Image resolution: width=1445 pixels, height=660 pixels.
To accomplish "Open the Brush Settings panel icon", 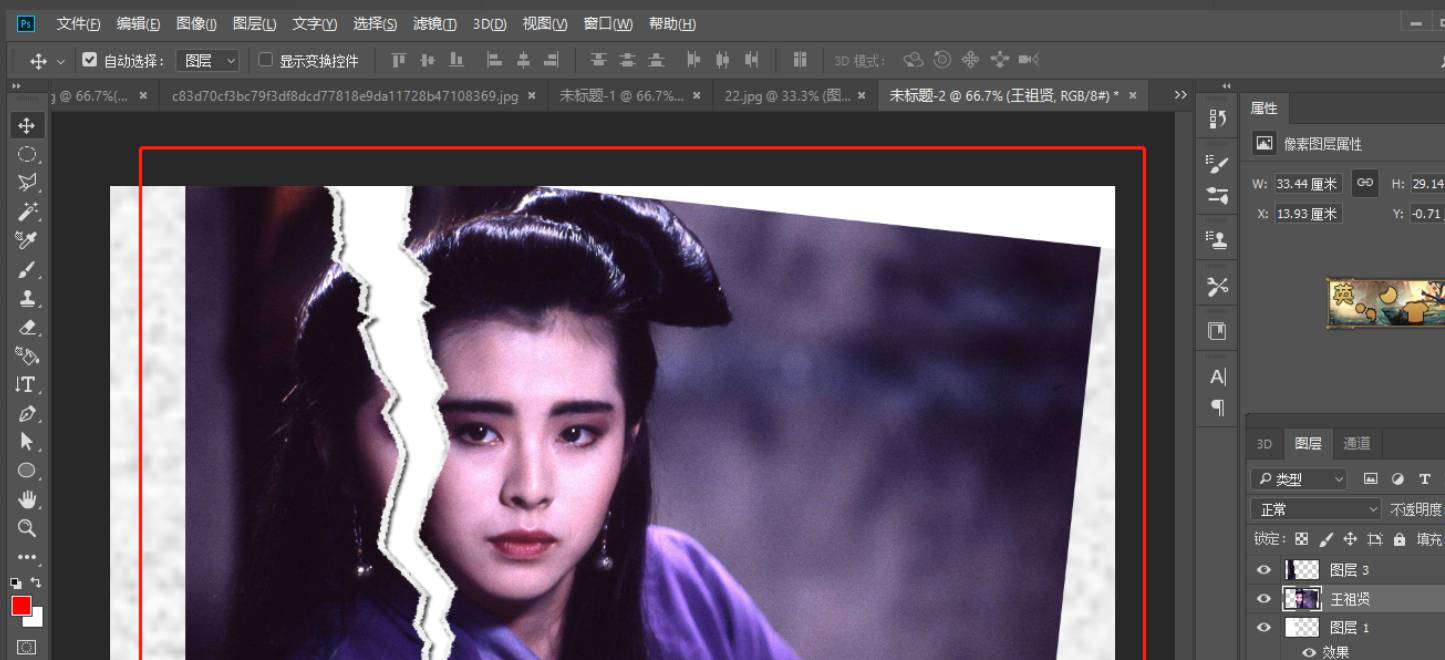I will [1218, 163].
